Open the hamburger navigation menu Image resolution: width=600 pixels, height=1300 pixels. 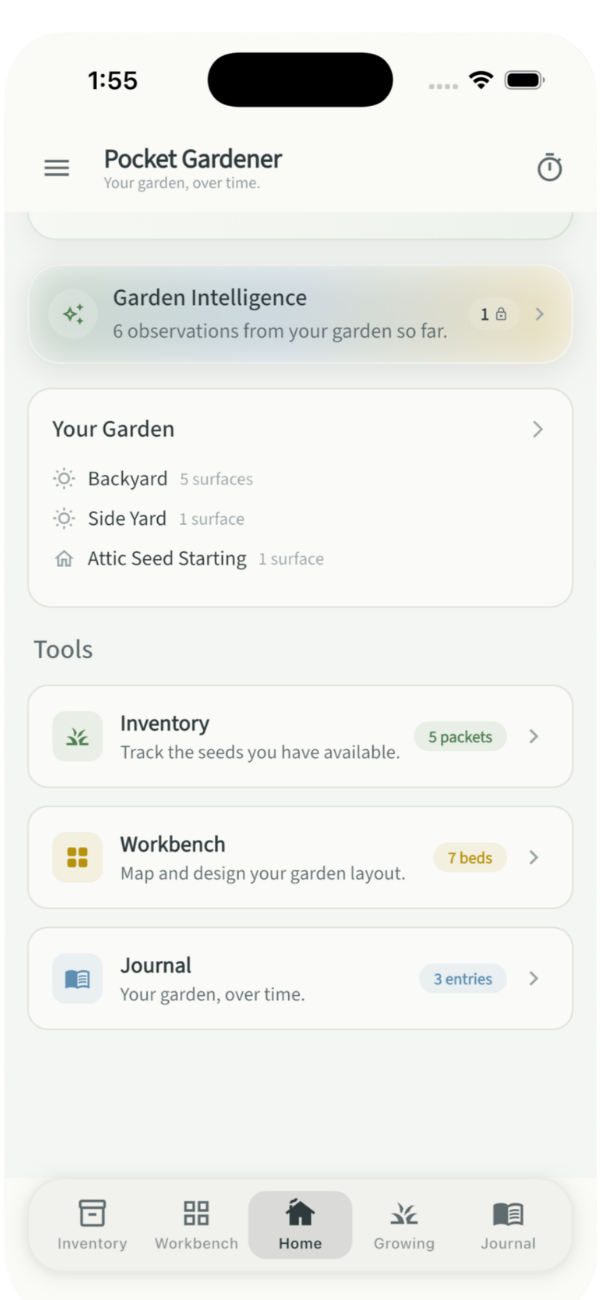pos(56,168)
